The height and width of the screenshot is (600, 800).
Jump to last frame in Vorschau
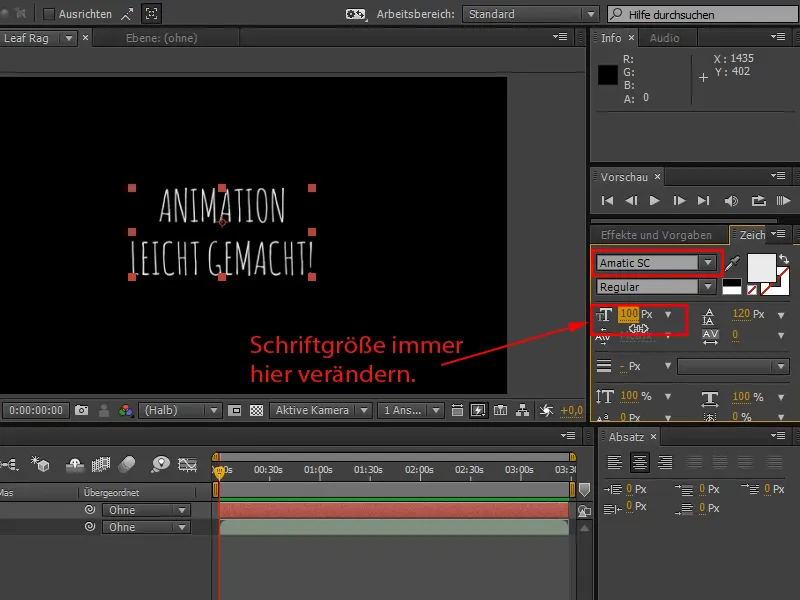(x=704, y=201)
